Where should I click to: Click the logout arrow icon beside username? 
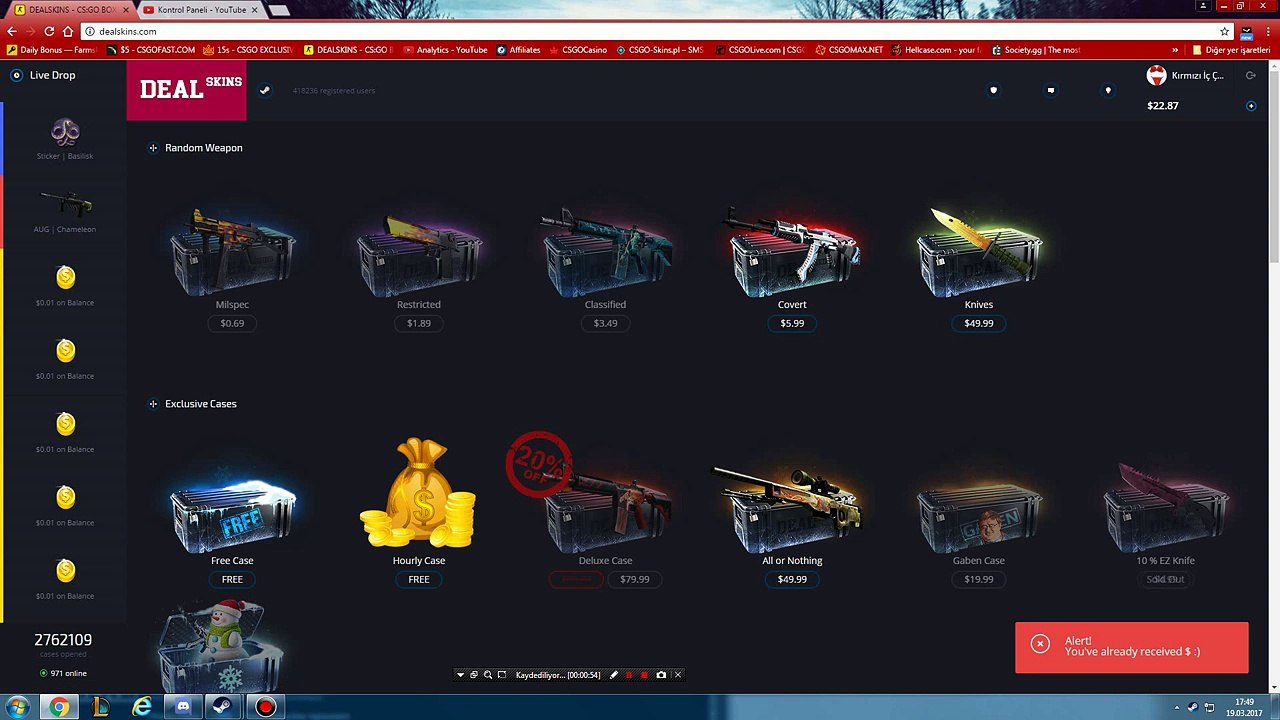point(1250,75)
